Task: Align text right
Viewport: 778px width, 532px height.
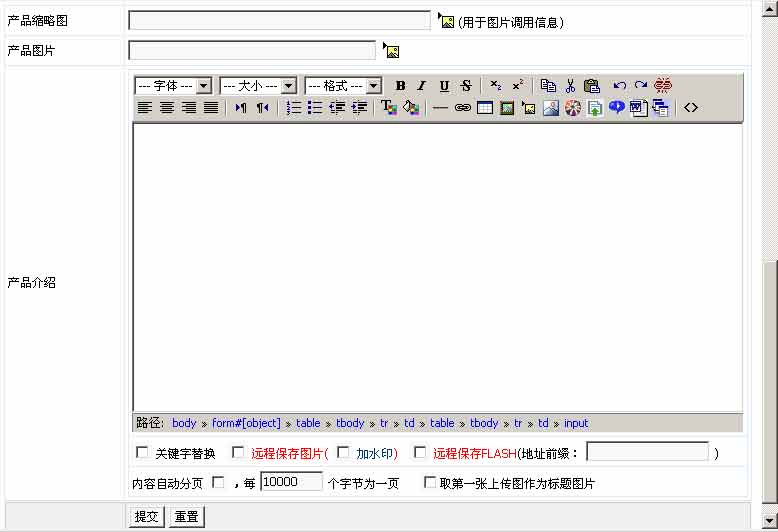Action: click(189, 107)
